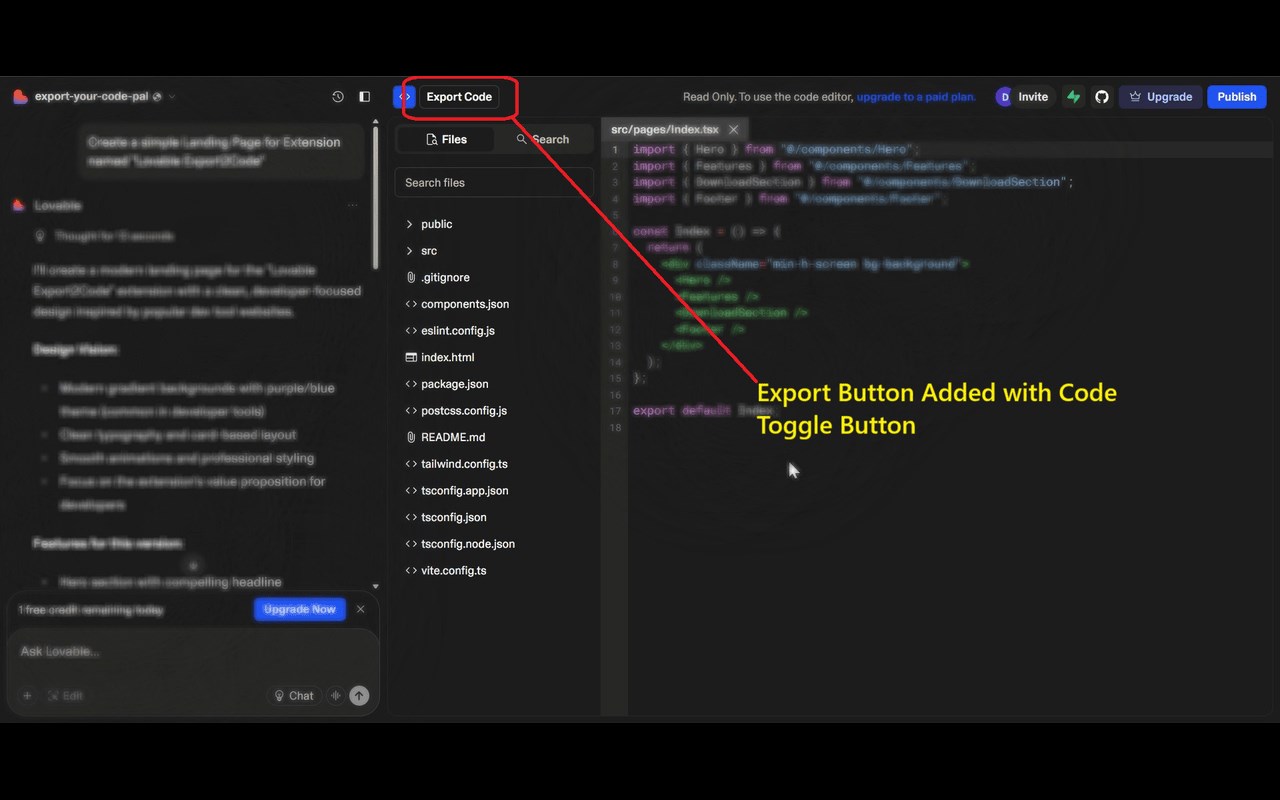Follow the upgrade to a paid plan link

pyautogui.click(x=916, y=97)
